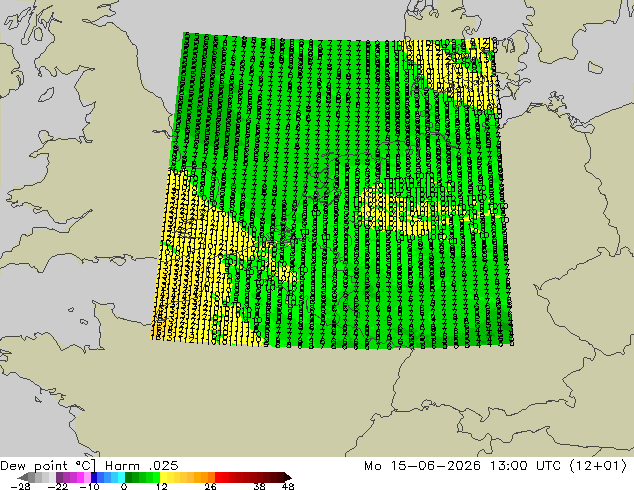Click the '12' legend value
Image resolution: width=634 pixels, height=490 pixels.
coord(162,486)
